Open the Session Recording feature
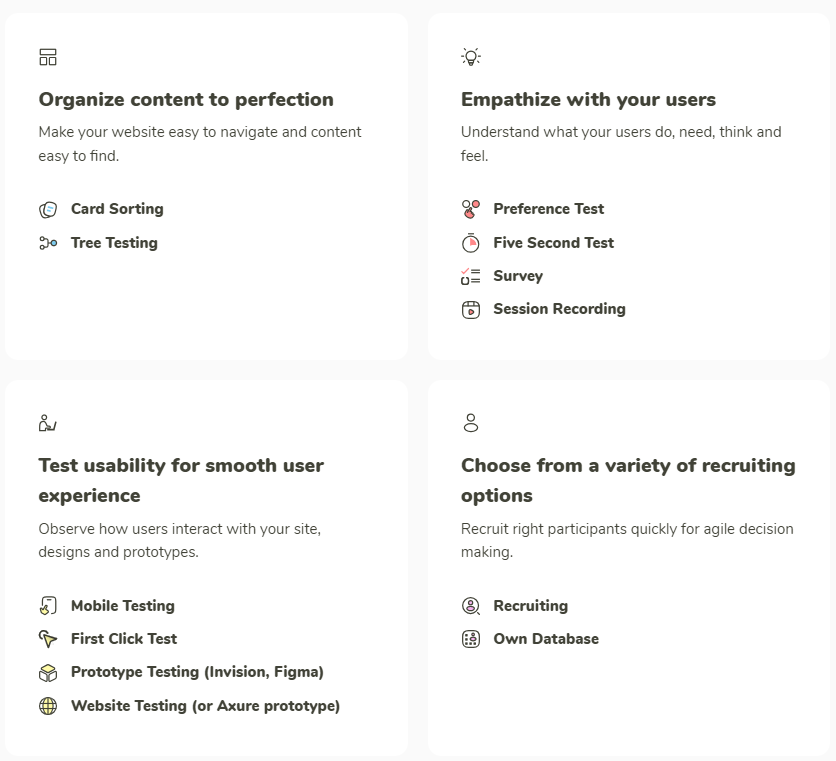 559,309
